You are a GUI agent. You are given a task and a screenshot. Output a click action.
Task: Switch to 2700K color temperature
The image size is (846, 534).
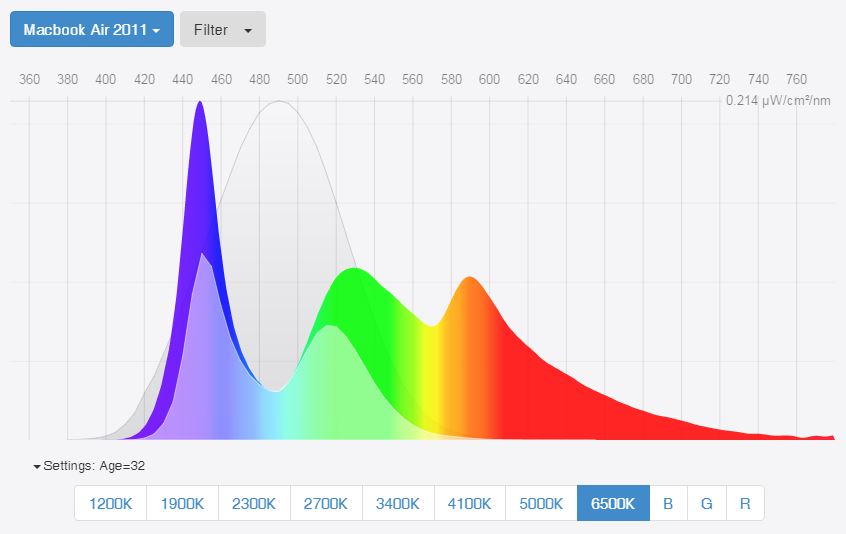point(326,503)
